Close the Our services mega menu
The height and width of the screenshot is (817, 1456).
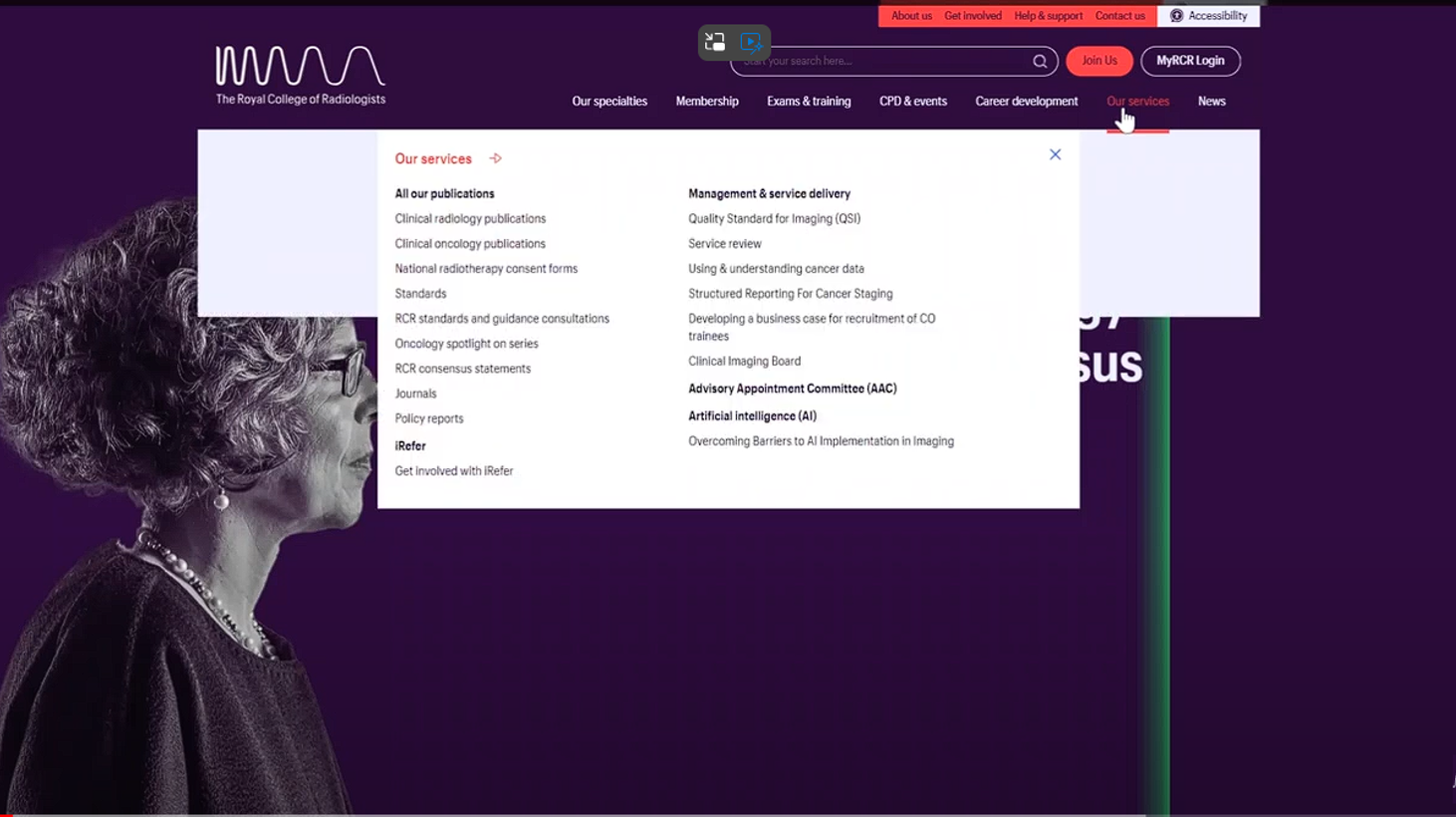1055,154
